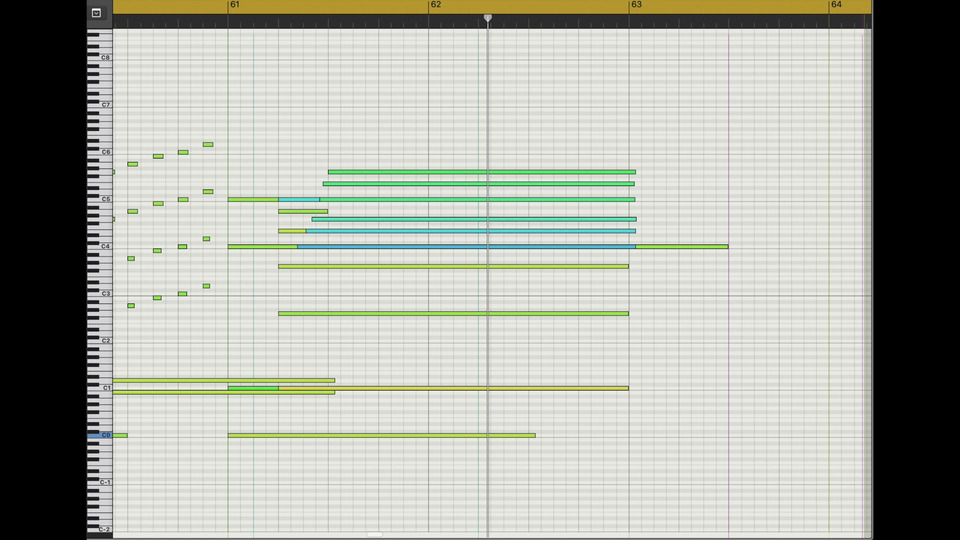Select the long note between C3 and C4
960x540 pixels.
pos(453,266)
